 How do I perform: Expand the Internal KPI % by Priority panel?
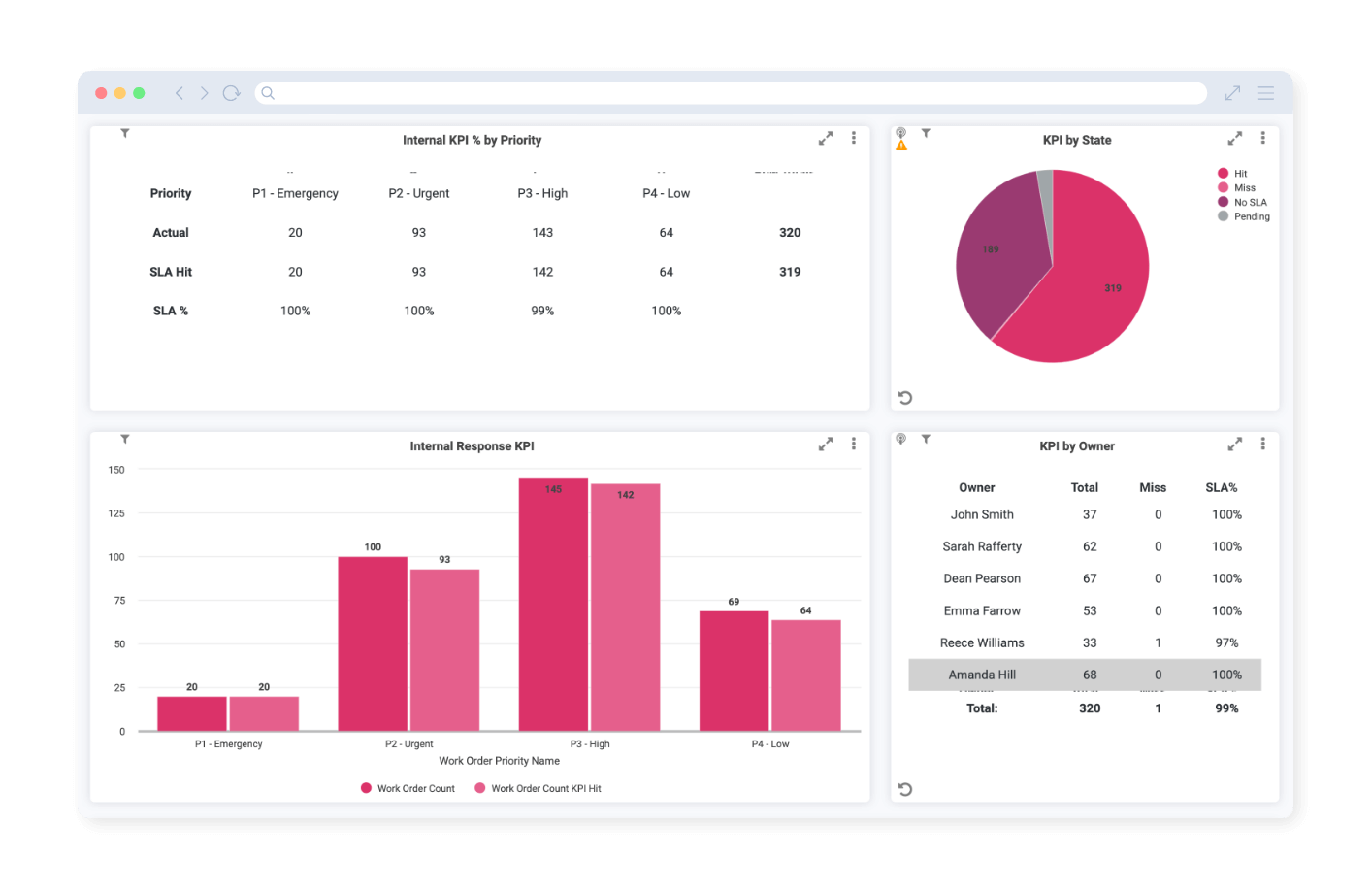click(x=826, y=139)
